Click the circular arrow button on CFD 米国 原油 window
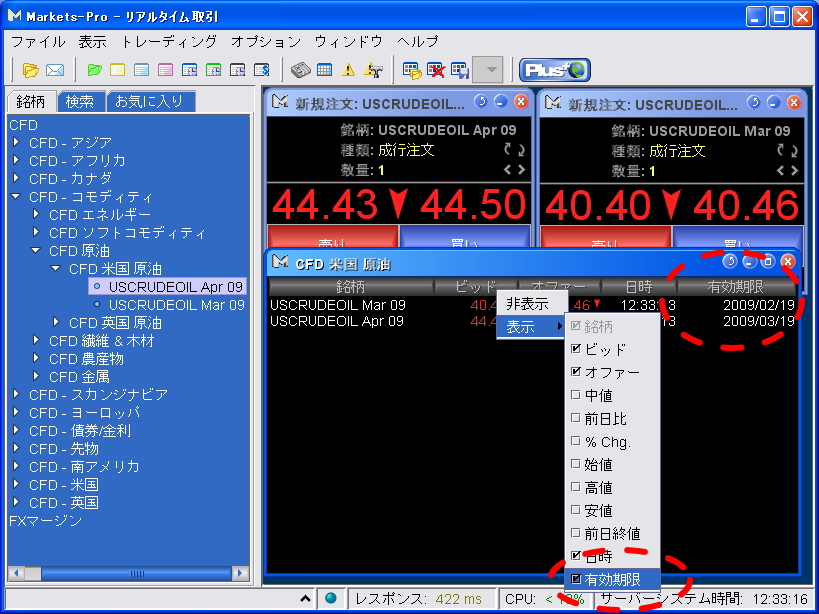This screenshot has height=614, width=819. (x=730, y=261)
